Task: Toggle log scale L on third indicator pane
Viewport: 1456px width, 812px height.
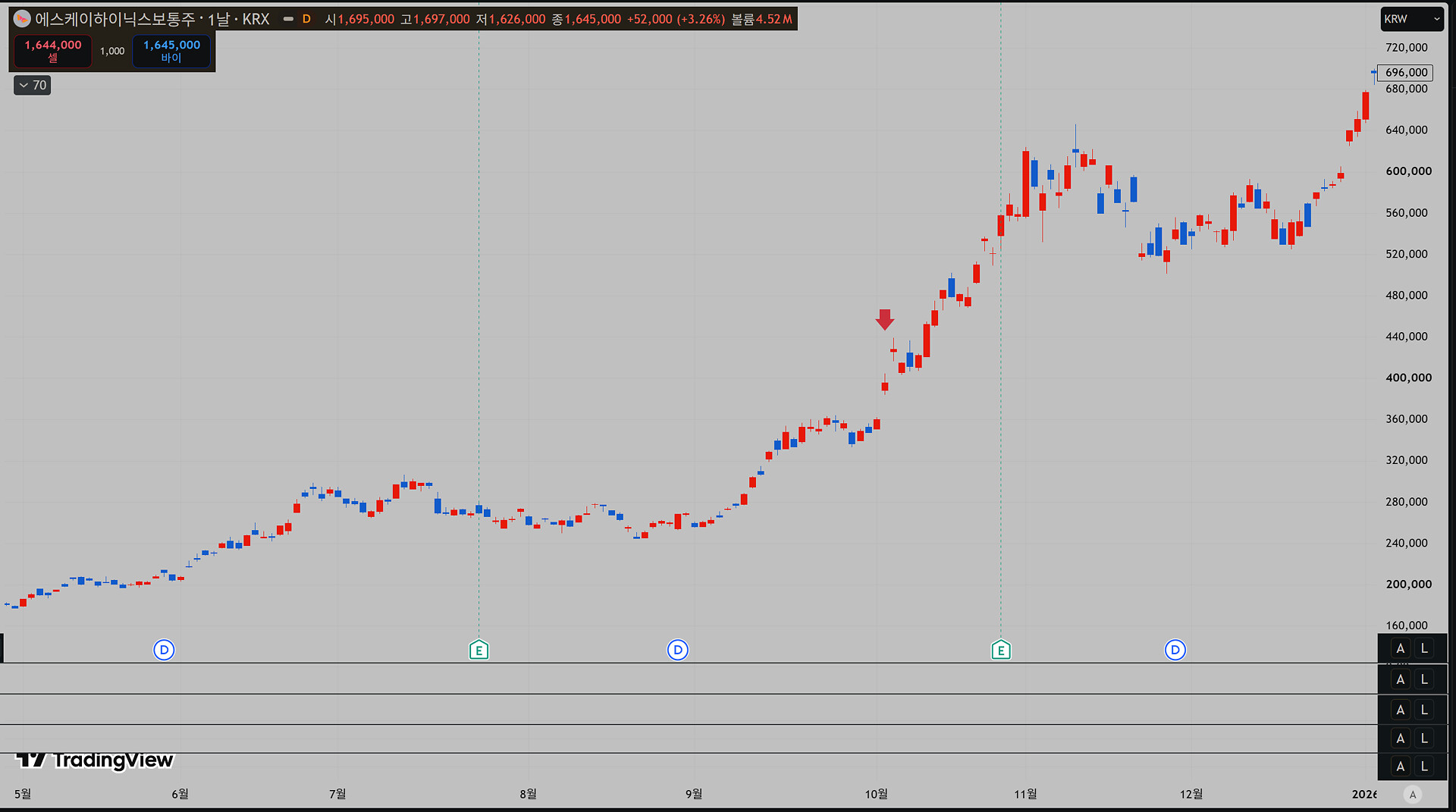Action: pos(1424,738)
